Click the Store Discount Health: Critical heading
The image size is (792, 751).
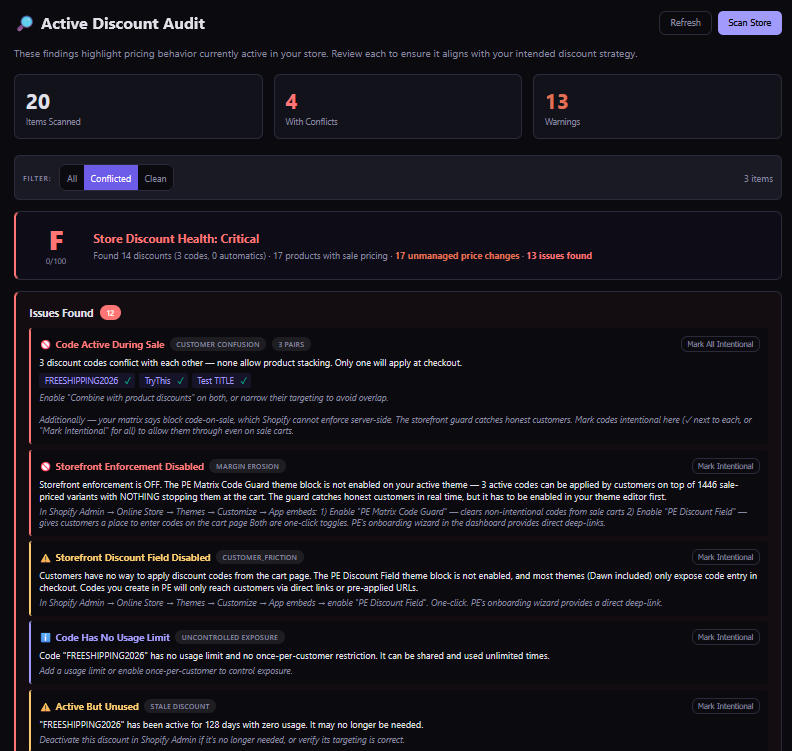coord(176,238)
